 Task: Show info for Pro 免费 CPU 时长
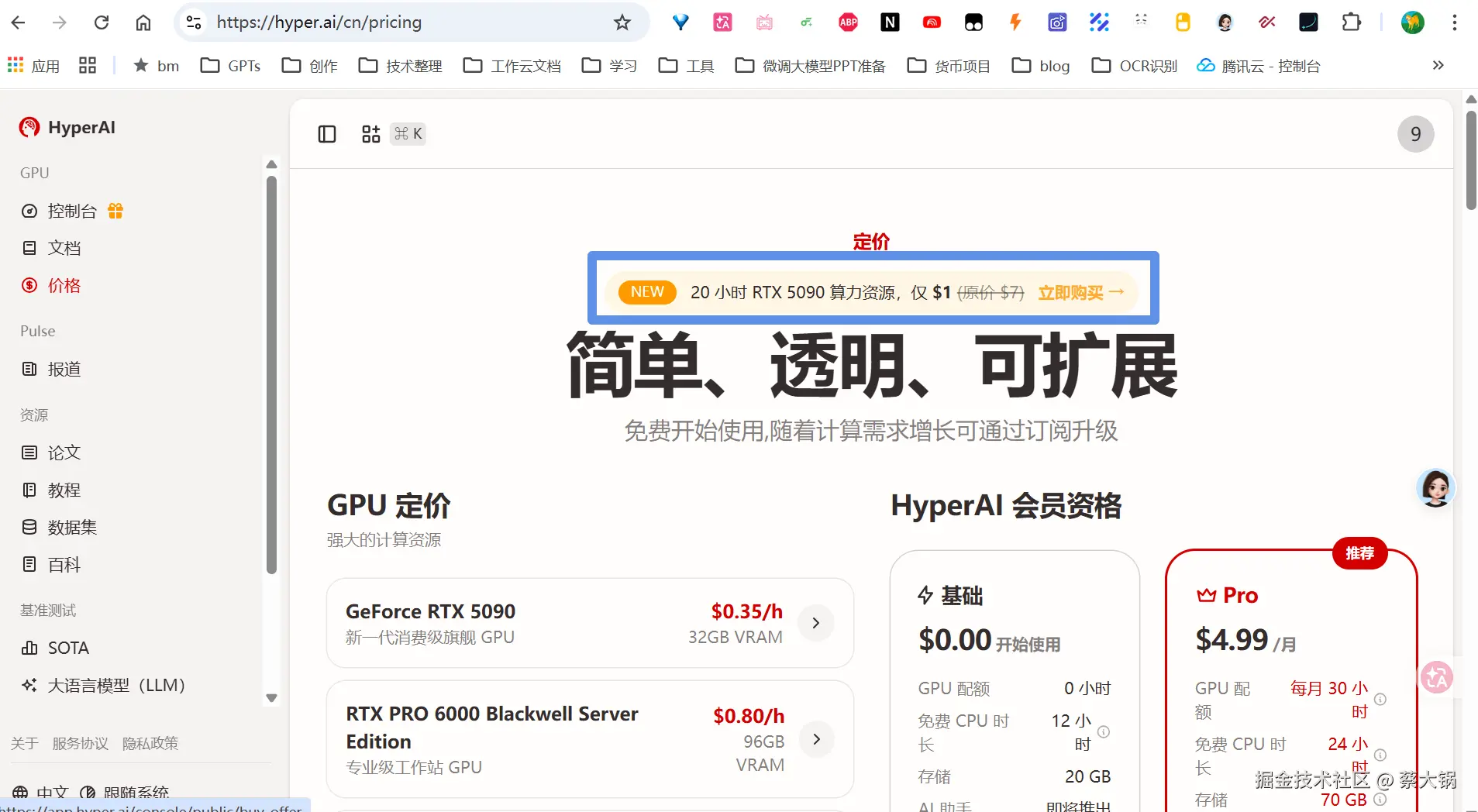tap(1380, 755)
